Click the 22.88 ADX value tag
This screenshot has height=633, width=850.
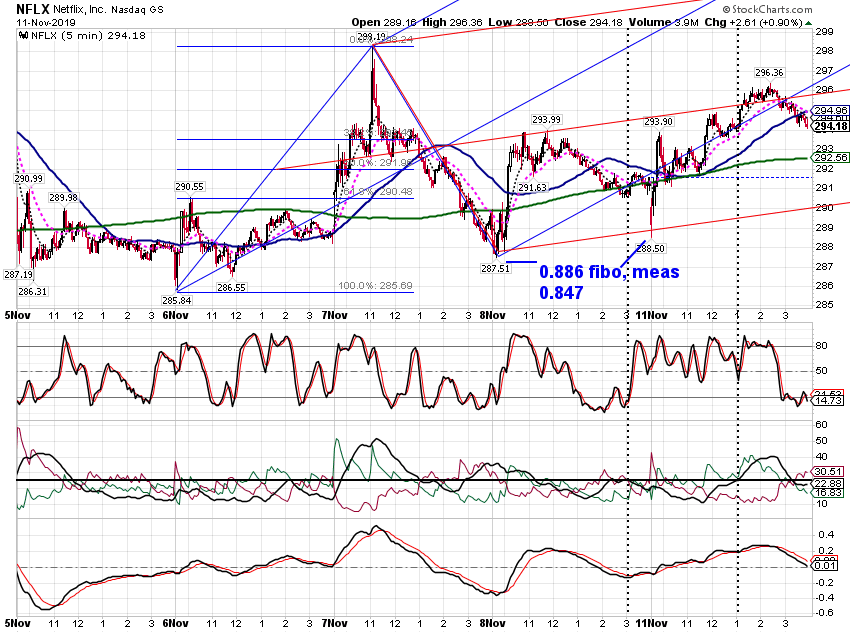(829, 483)
